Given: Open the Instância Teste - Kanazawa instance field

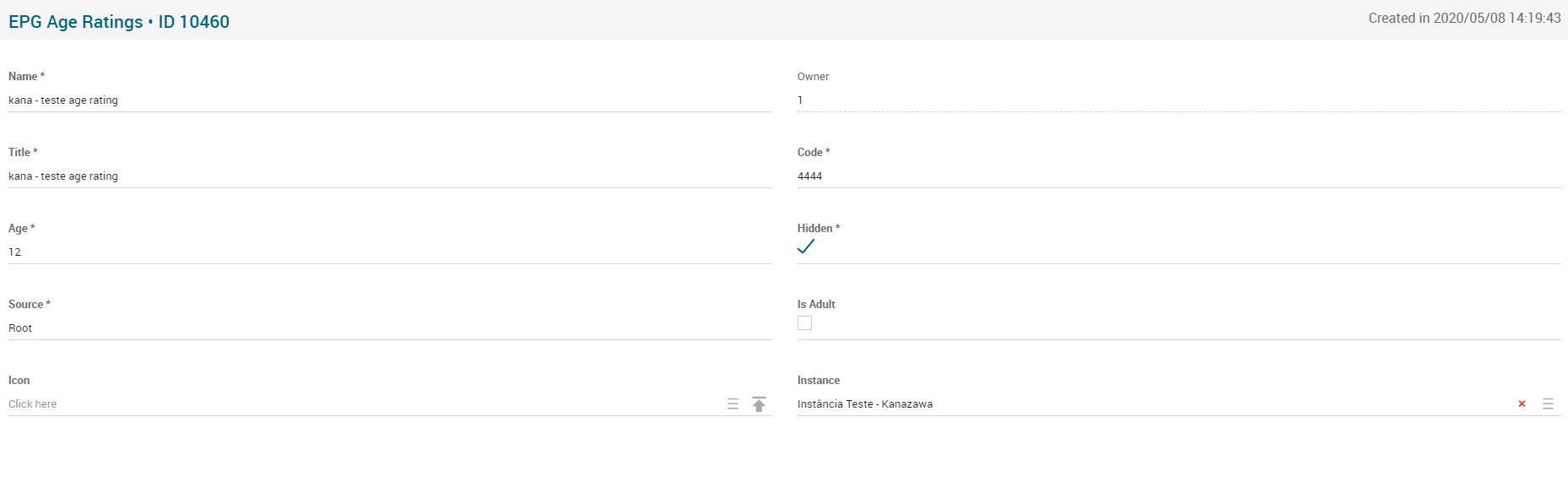Looking at the screenshot, I should (x=865, y=404).
